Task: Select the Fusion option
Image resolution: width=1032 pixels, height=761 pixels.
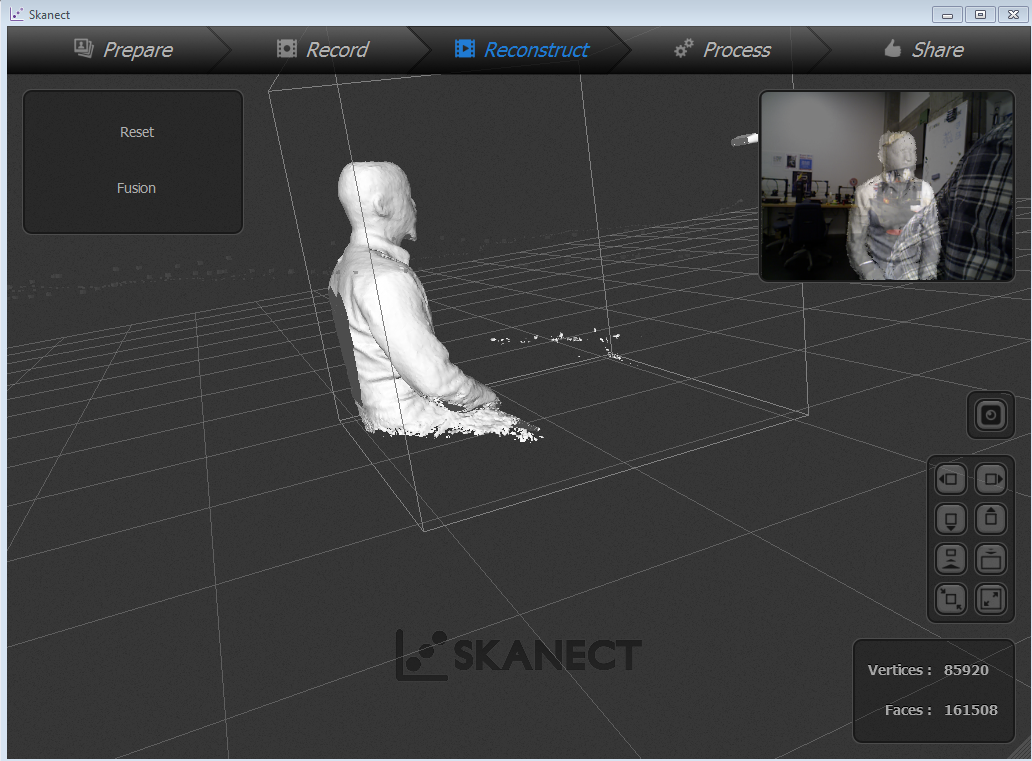Action: 136,188
